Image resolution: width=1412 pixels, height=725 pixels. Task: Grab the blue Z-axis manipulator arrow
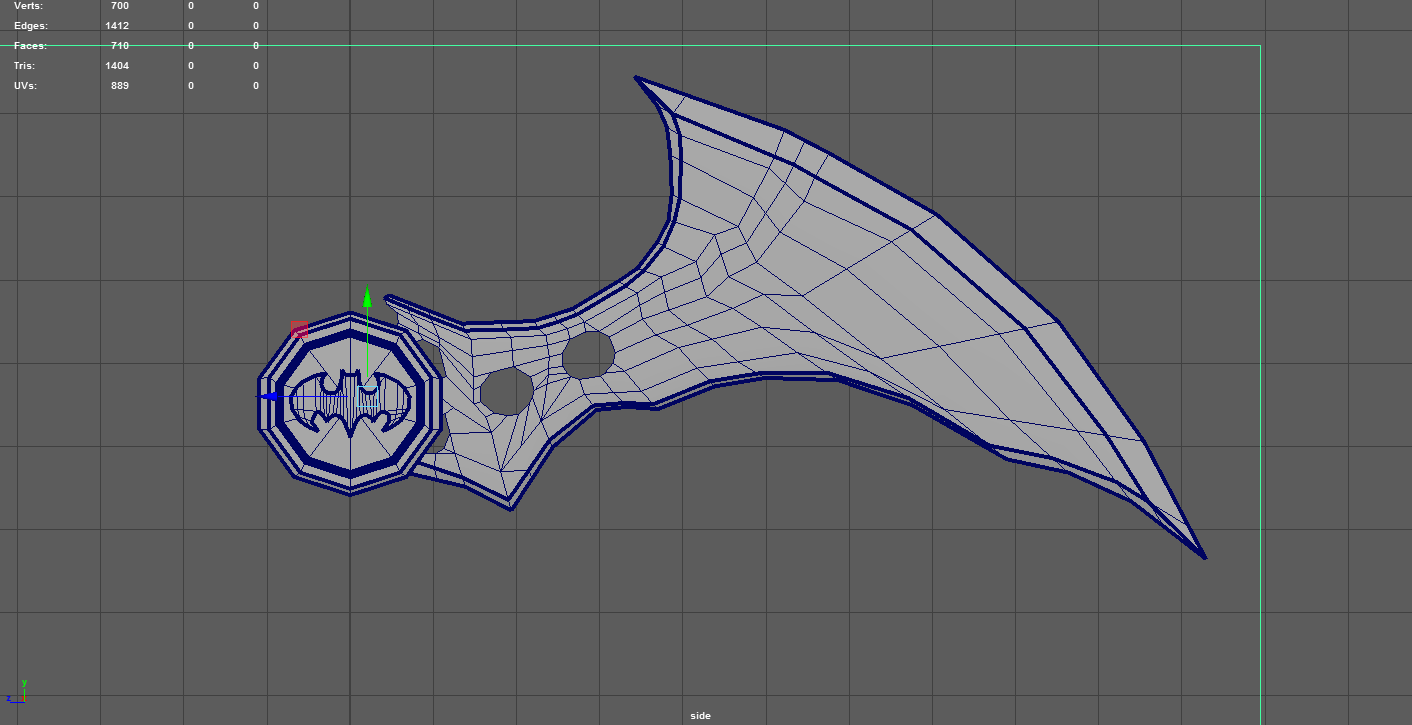(x=268, y=397)
